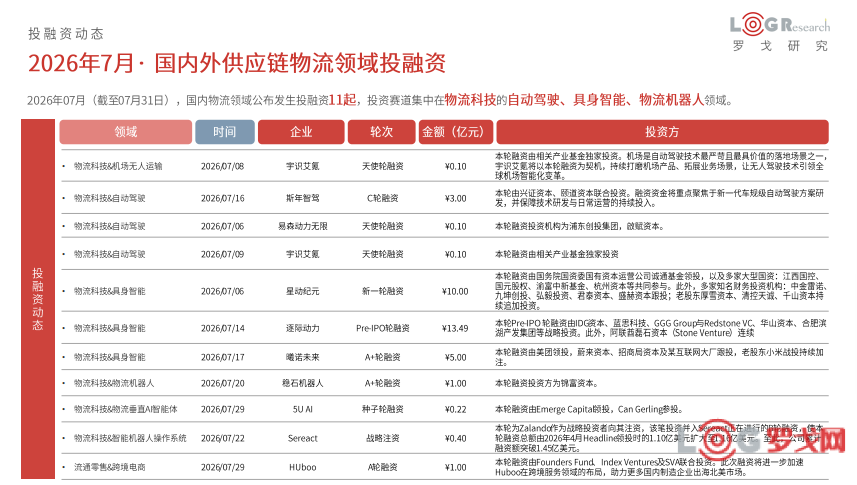Click the A轮融资 cell in HUboo row
Viewport: 857px width, 485px height.
[x=383, y=468]
